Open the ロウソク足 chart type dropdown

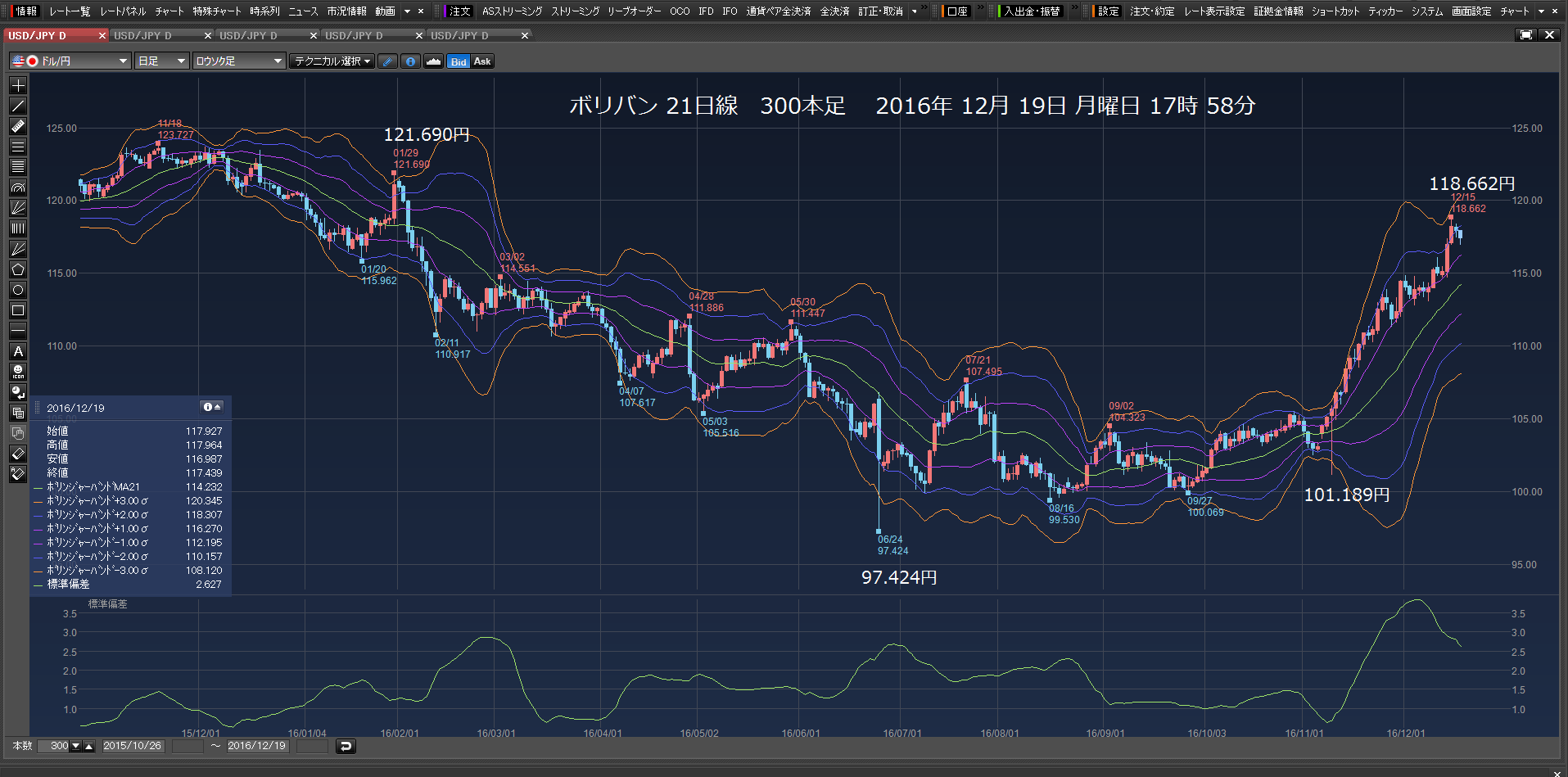(239, 61)
